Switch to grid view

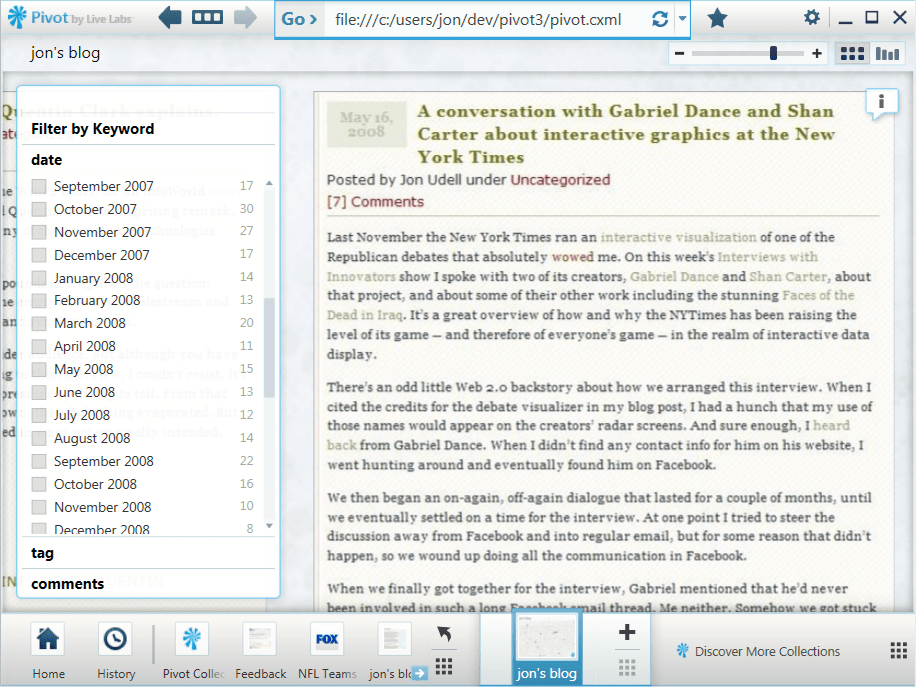852,54
